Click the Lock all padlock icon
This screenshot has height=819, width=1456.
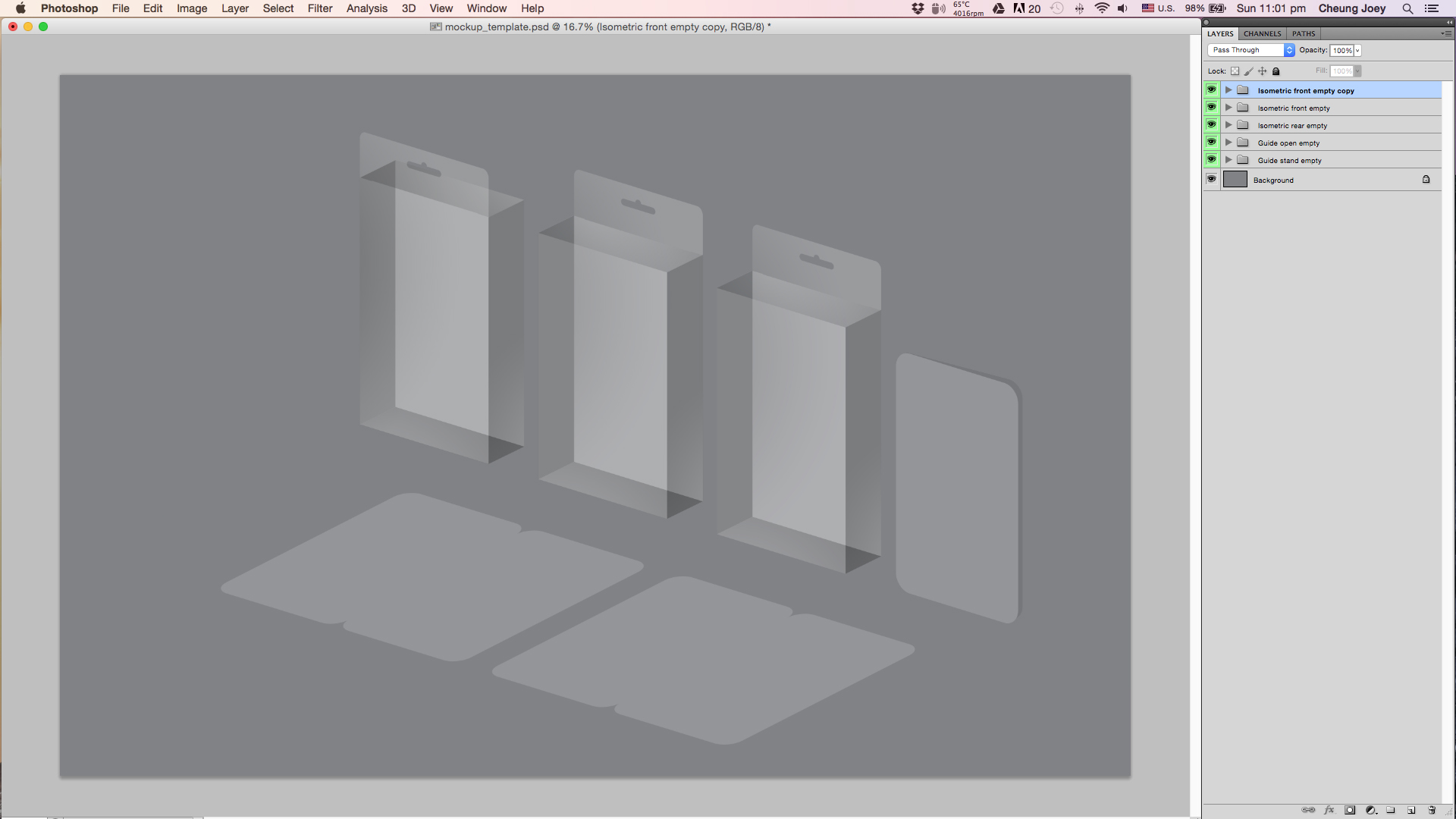tap(1276, 71)
